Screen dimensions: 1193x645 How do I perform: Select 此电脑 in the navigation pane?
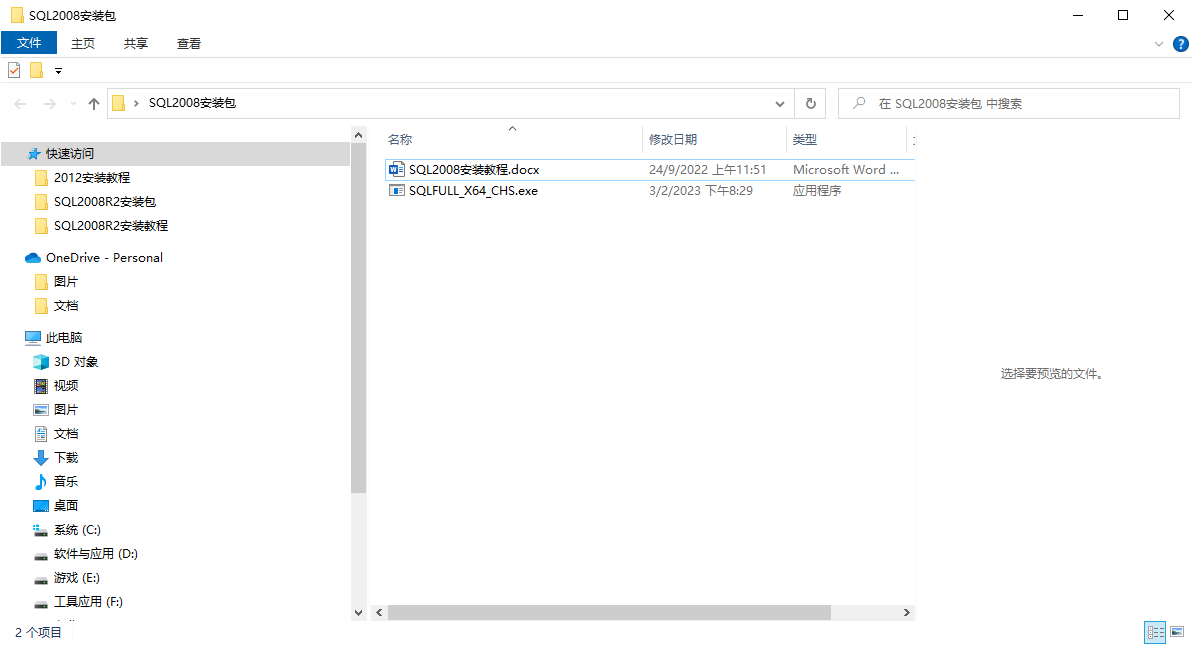point(64,338)
